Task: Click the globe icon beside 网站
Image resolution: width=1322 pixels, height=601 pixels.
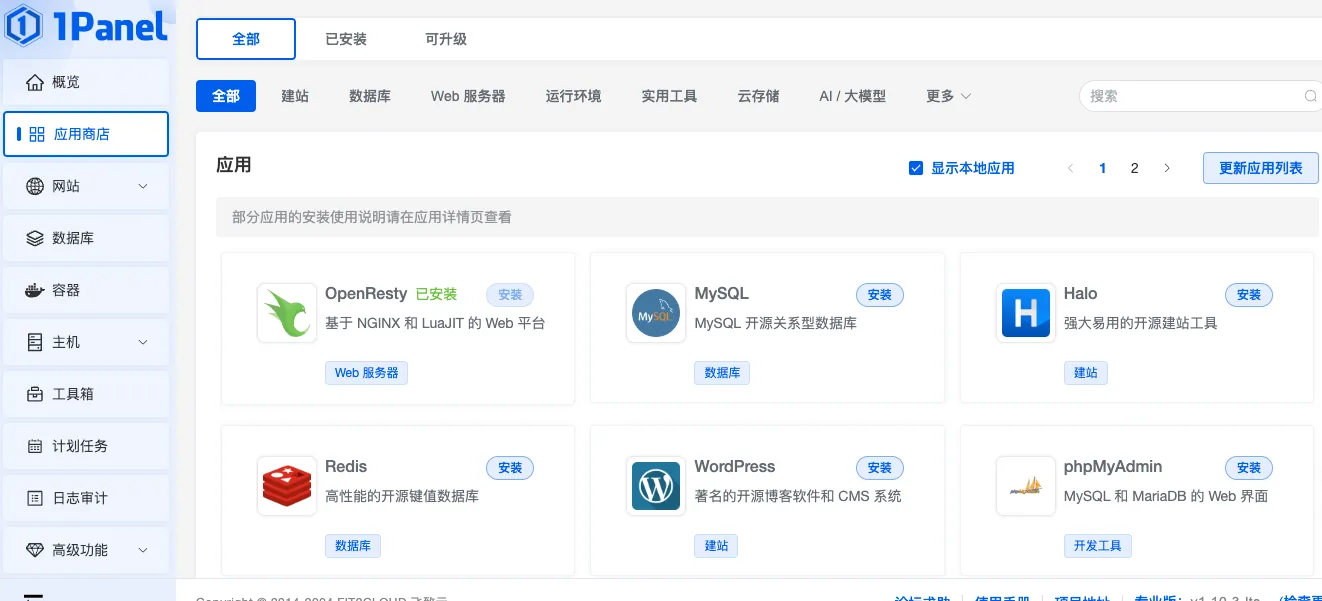Action: coord(35,186)
